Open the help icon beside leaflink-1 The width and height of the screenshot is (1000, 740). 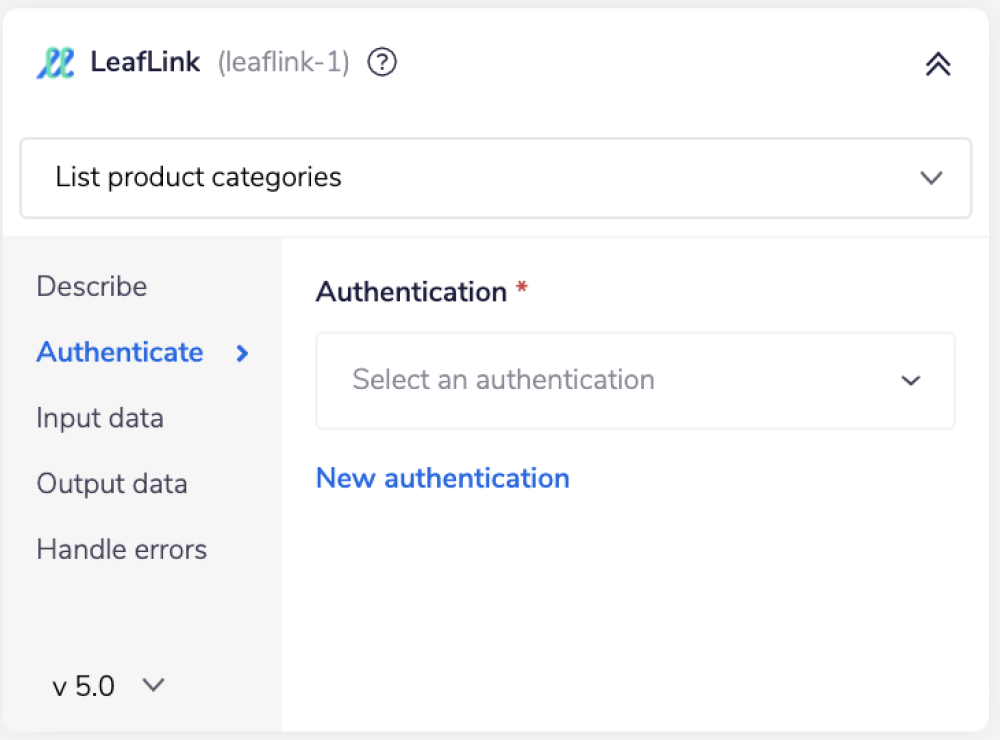tap(381, 62)
